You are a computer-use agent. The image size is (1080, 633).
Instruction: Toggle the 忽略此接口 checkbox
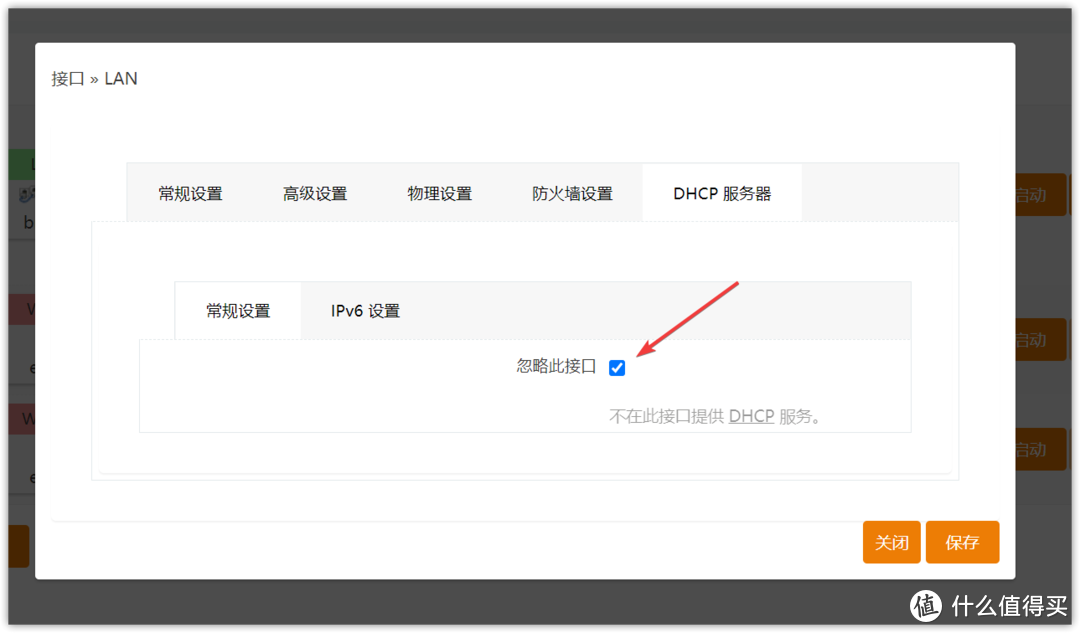coord(617,368)
